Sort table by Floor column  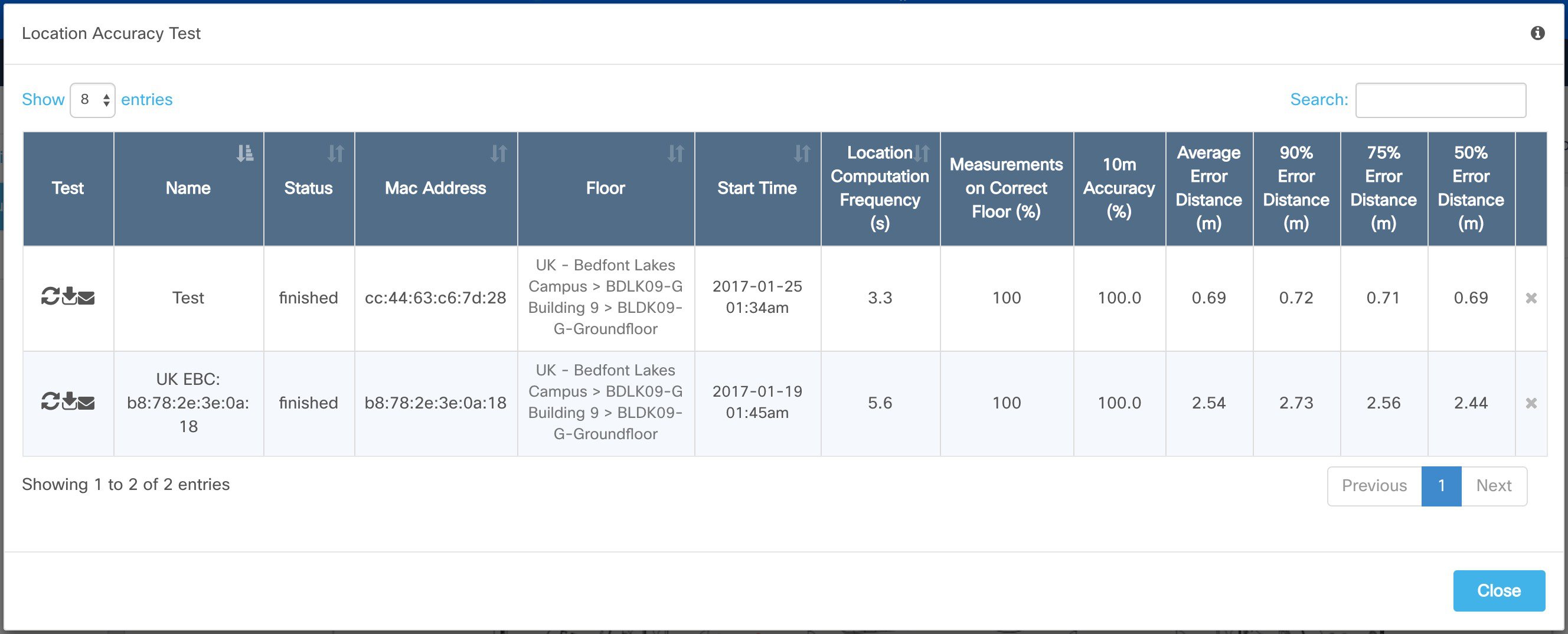click(x=605, y=188)
